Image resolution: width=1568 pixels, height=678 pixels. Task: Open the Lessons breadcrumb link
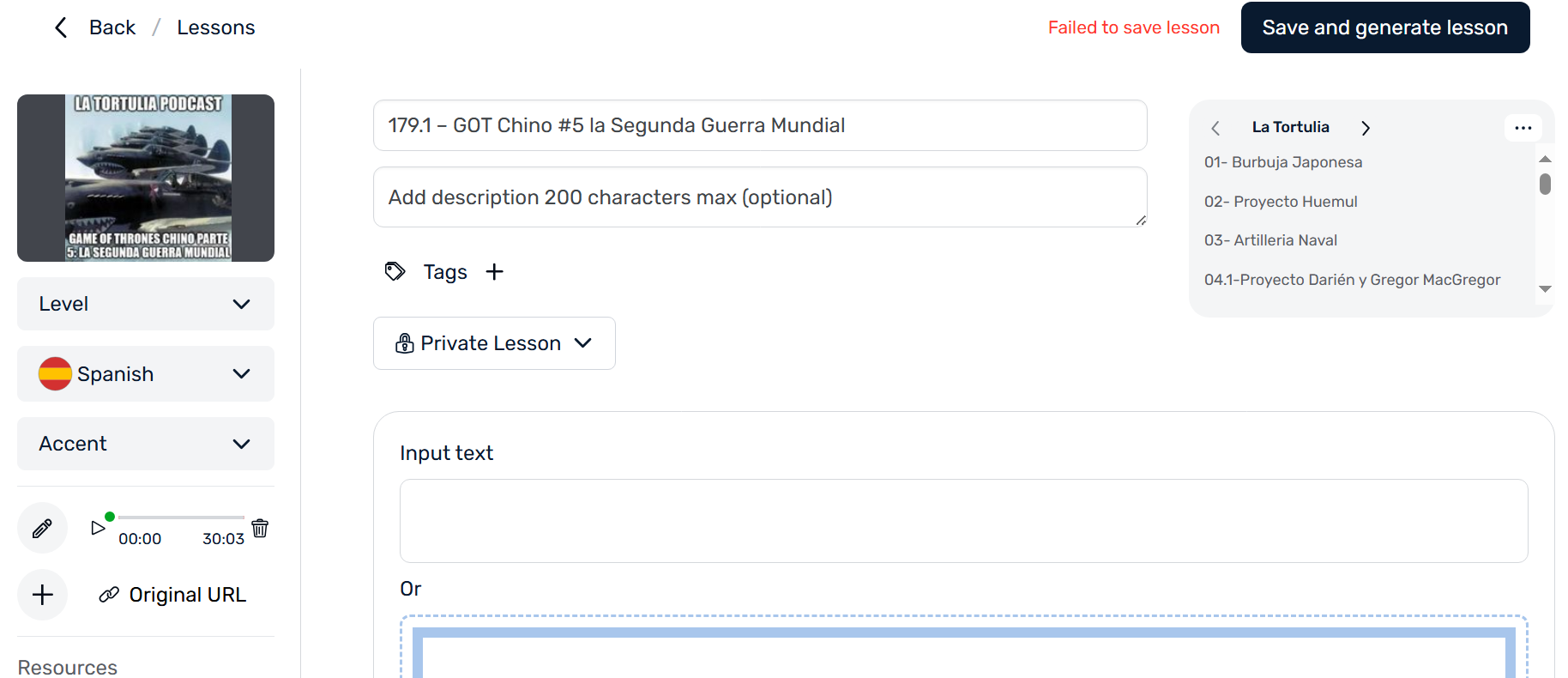pos(216,27)
